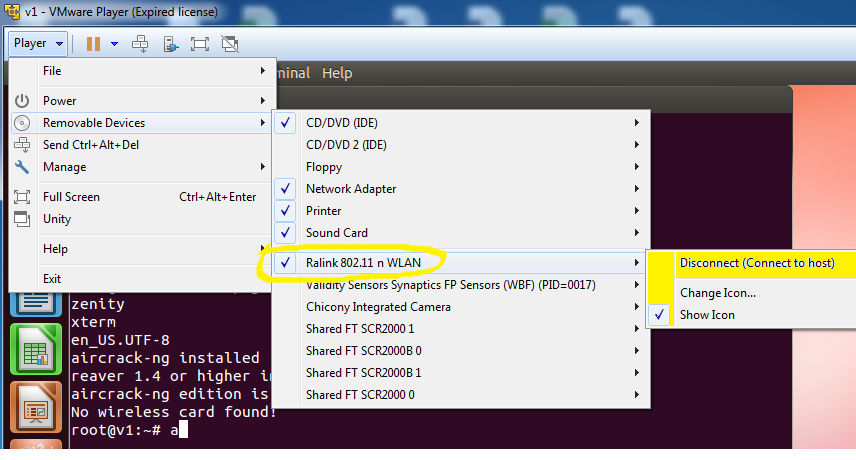Click the 'No wireless card found!' line
The image size is (856, 460).
174,412
